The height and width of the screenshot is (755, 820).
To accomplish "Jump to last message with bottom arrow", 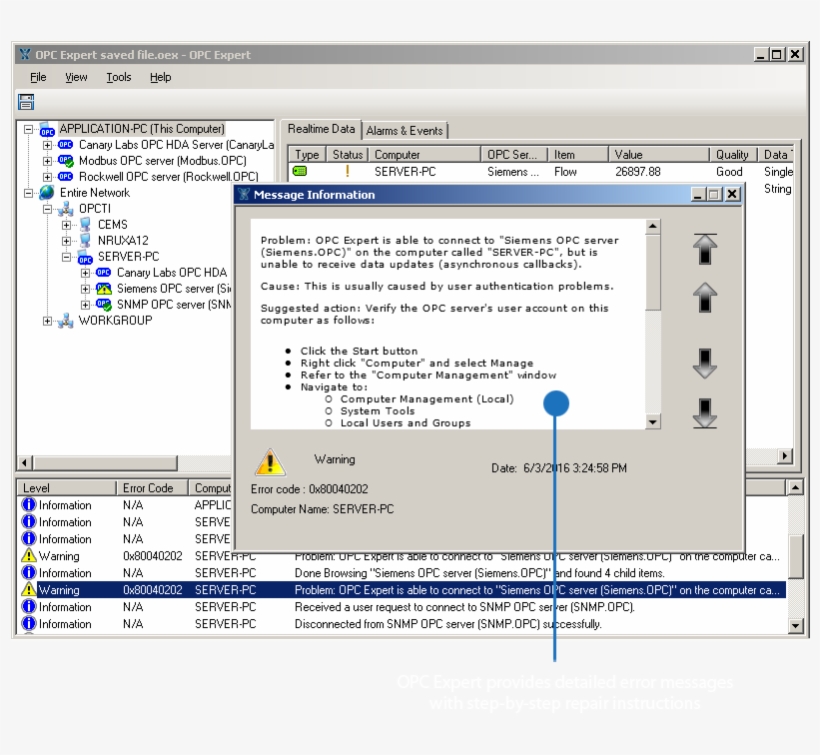I will 705,412.
